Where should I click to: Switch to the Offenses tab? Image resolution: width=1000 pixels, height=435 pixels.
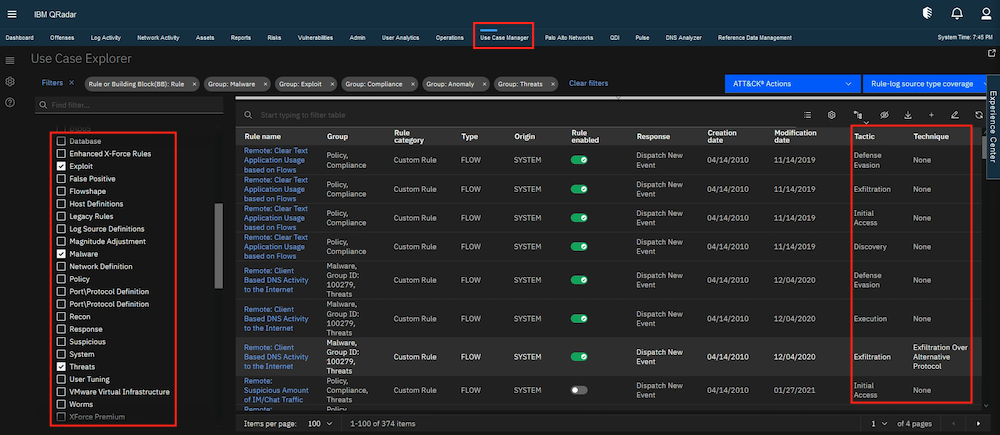click(62, 38)
